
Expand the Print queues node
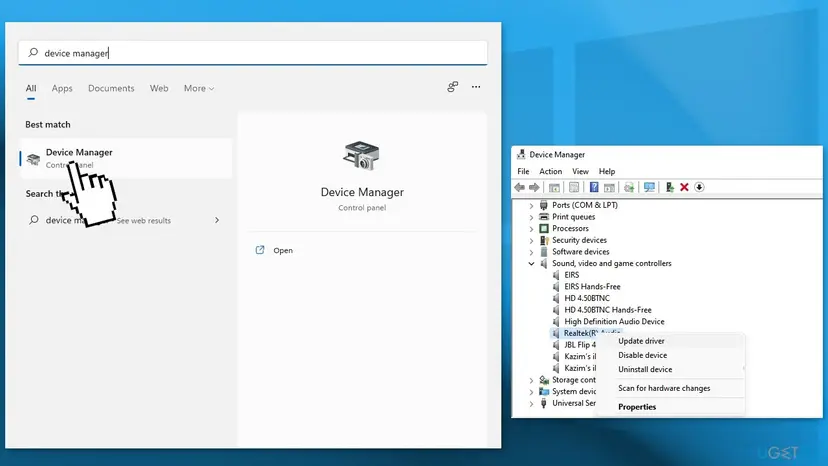pos(531,217)
